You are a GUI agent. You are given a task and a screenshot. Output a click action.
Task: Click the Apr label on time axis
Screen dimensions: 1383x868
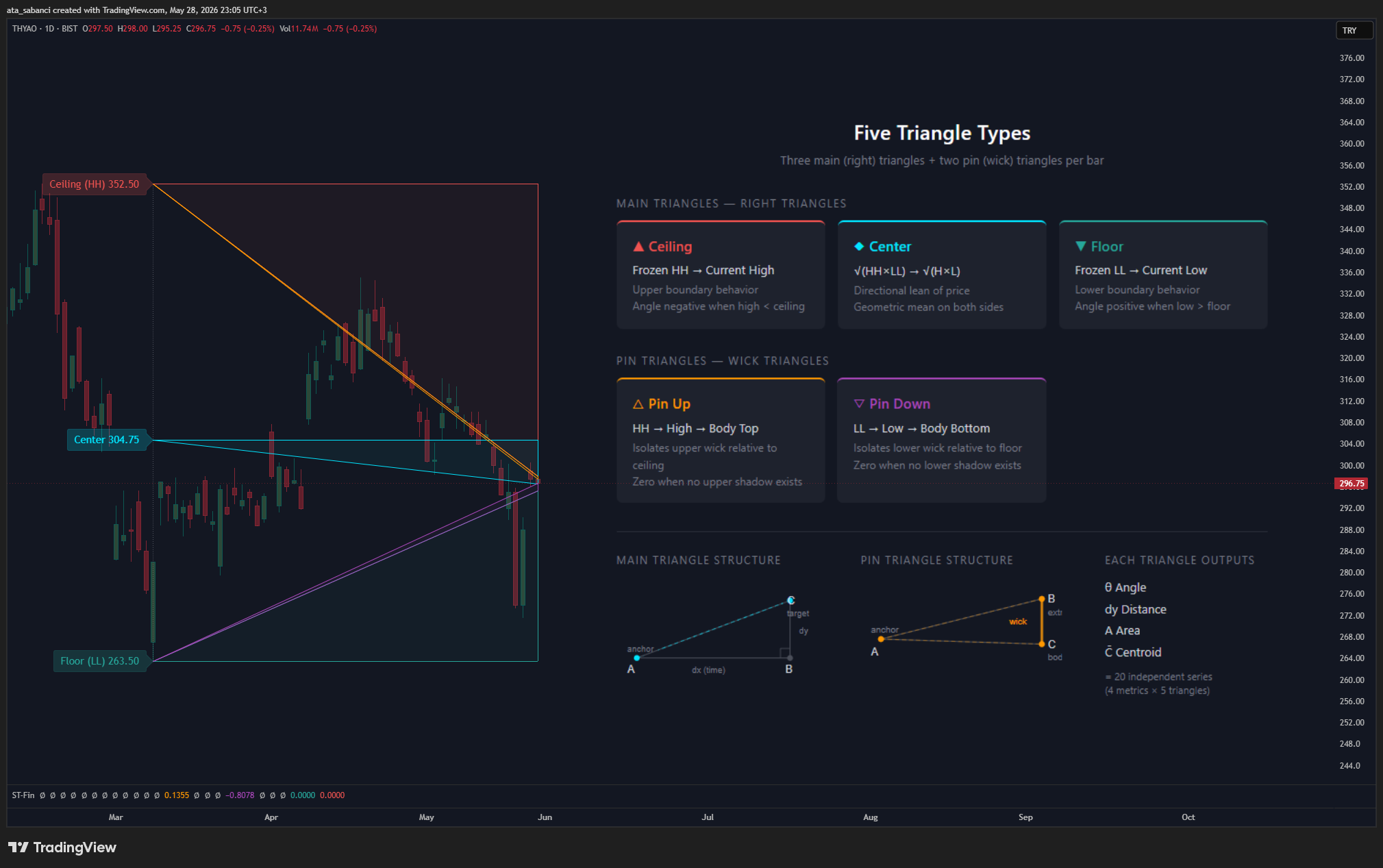coord(271,817)
